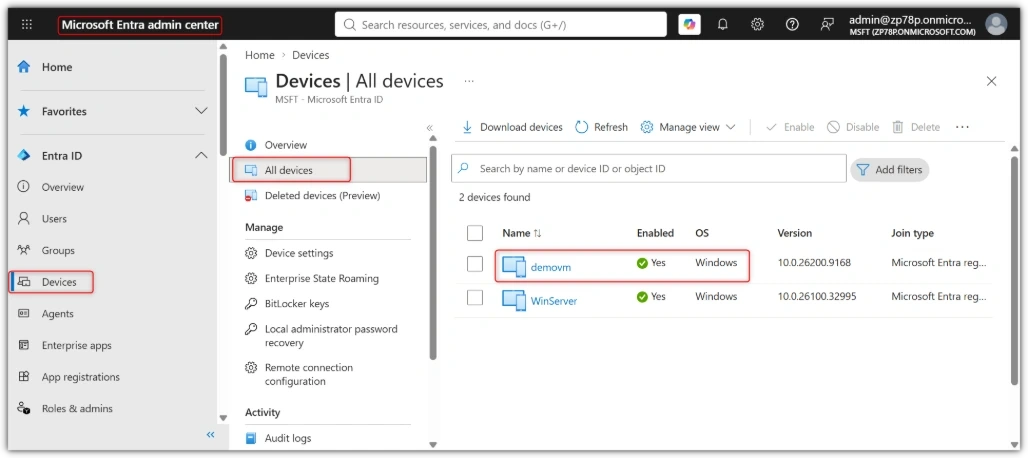1028x458 pixels.
Task: Click the help question mark icon
Action: pos(792,24)
